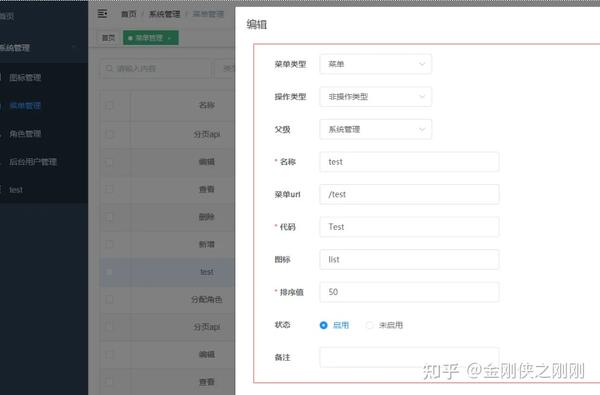The image size is (600, 395).
Task: Click the 分配角色 row name cell
Action: pos(207,299)
